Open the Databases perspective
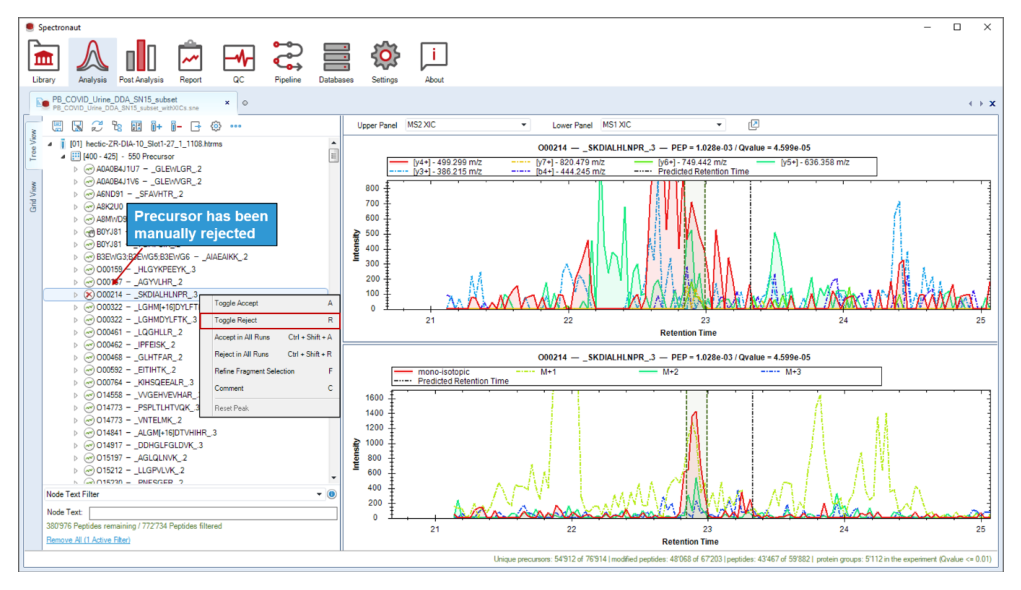Image resolution: width=1021 pixels, height=590 pixels. coord(336,62)
